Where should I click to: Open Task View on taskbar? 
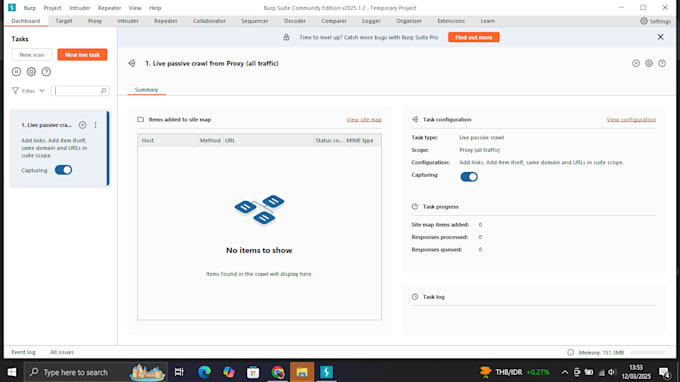(x=179, y=372)
